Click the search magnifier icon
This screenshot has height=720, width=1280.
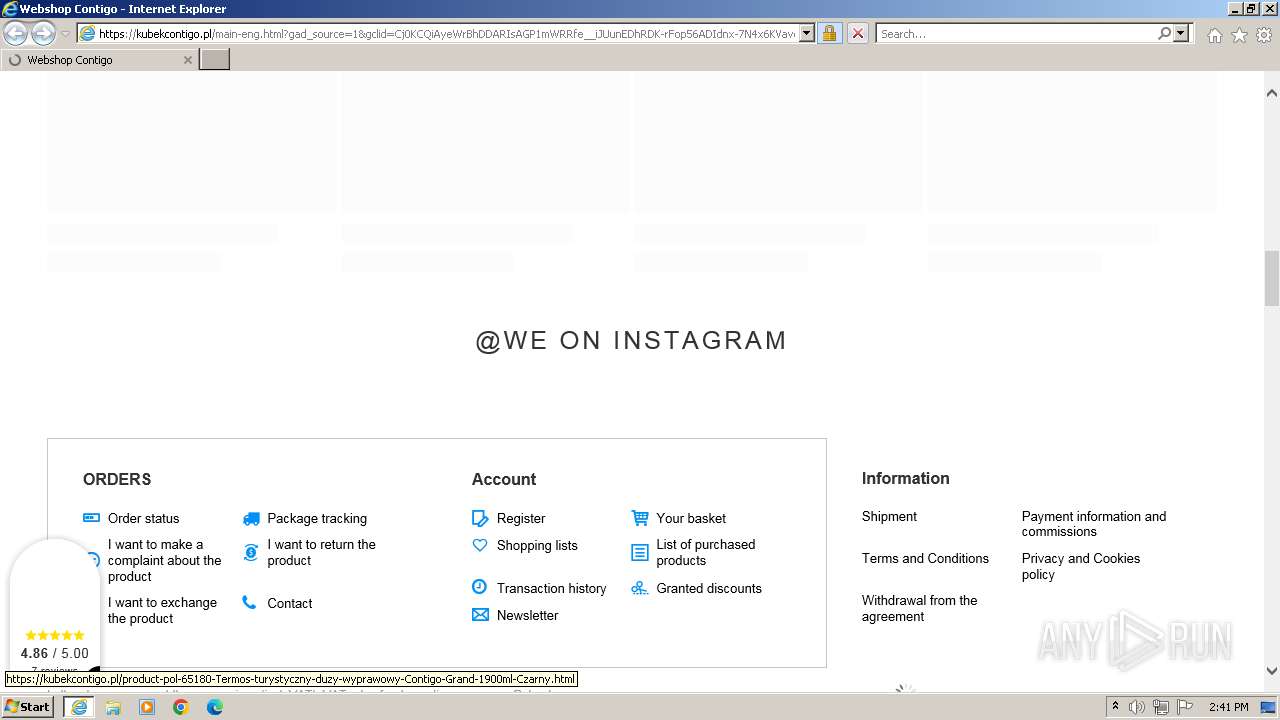coord(1164,33)
